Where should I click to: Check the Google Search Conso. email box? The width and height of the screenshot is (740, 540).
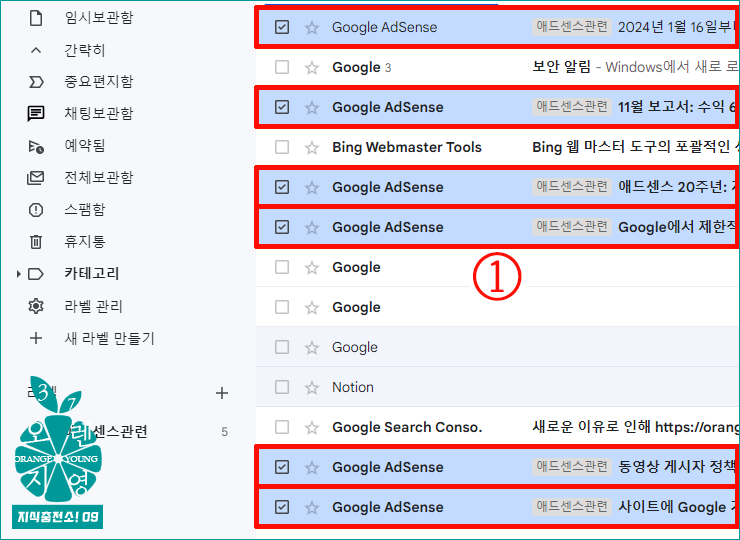coord(282,427)
